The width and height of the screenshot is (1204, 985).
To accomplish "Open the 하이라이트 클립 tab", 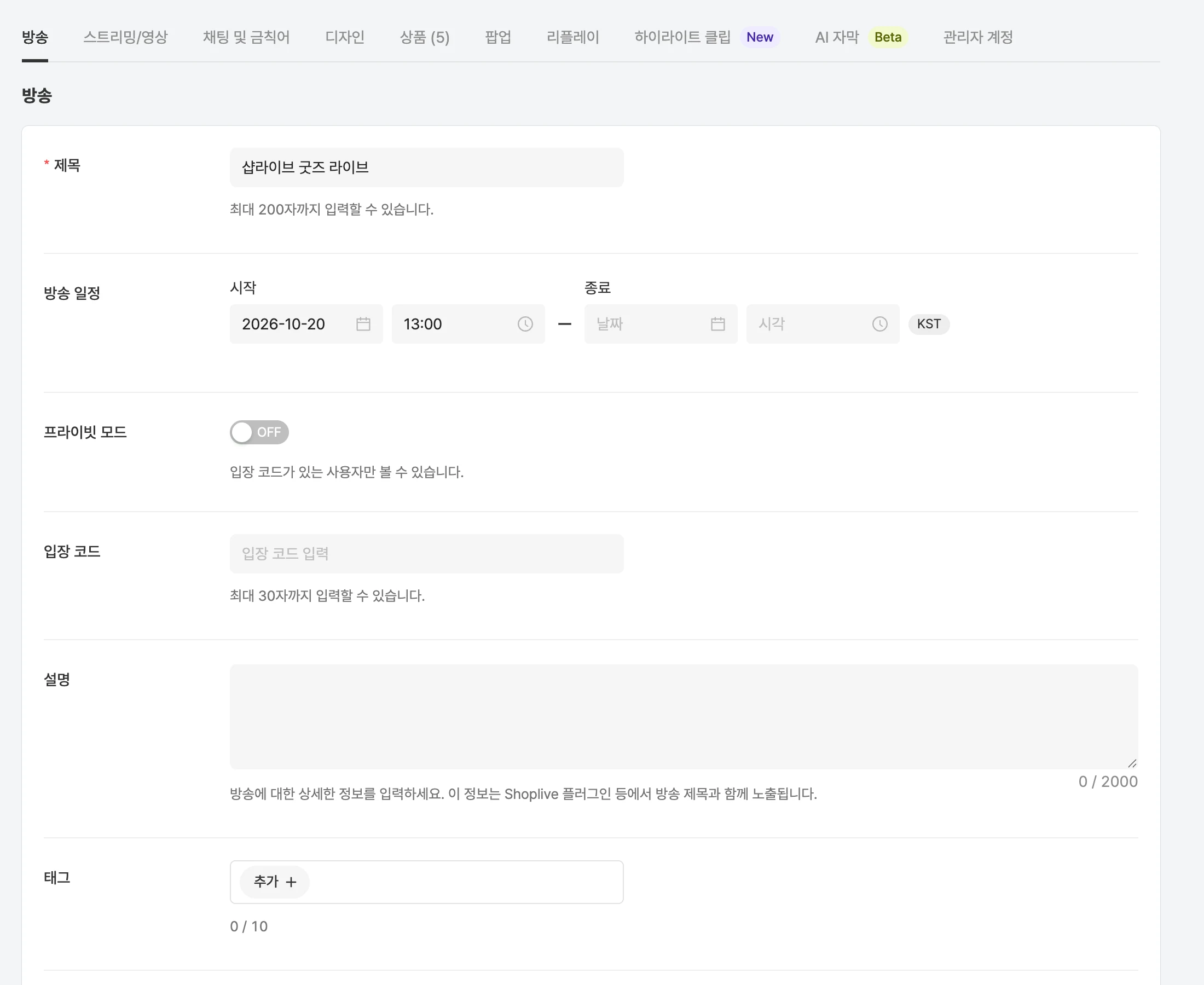I will [682, 37].
